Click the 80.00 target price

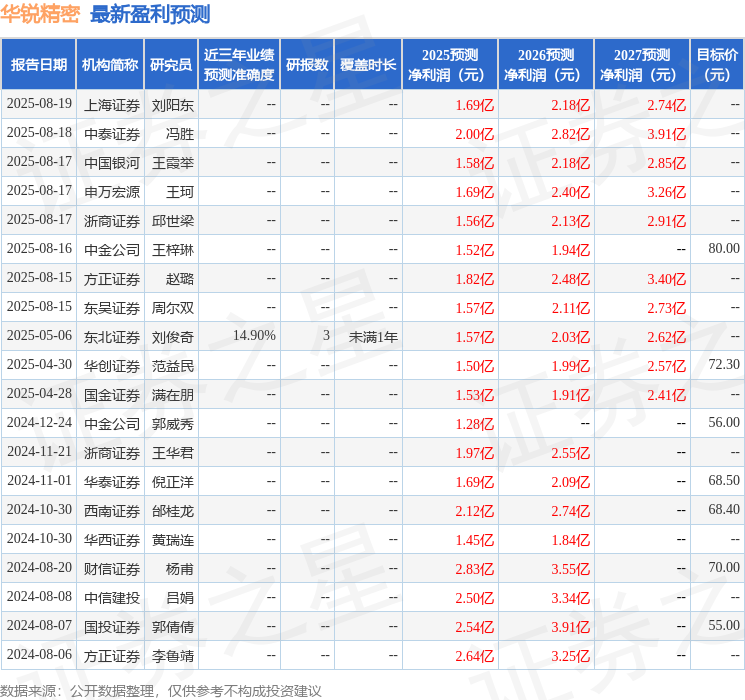coord(724,249)
